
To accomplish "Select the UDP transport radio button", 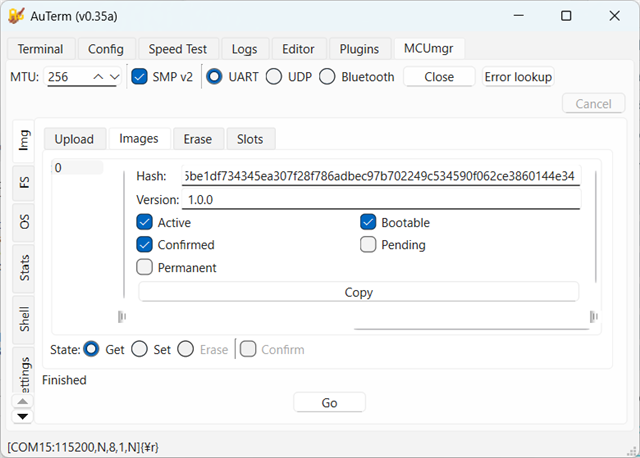I will pyautogui.click(x=273, y=77).
